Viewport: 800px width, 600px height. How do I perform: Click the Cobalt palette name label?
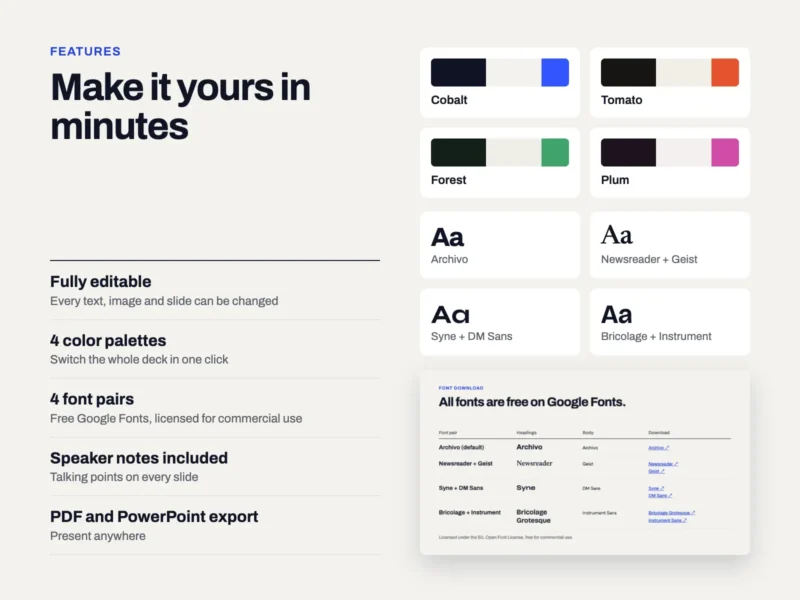449,100
